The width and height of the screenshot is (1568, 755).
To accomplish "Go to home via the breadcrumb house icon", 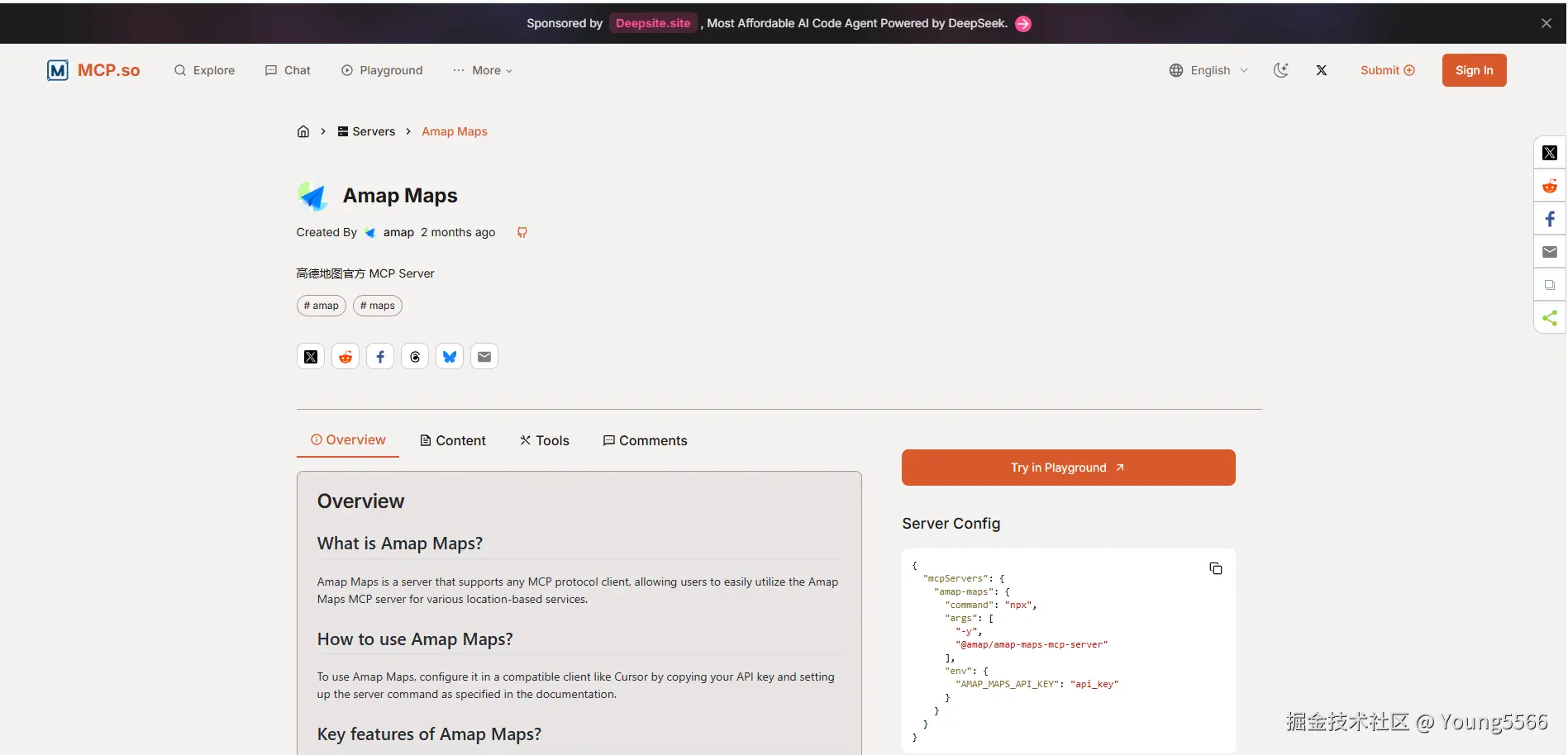I will tap(303, 131).
